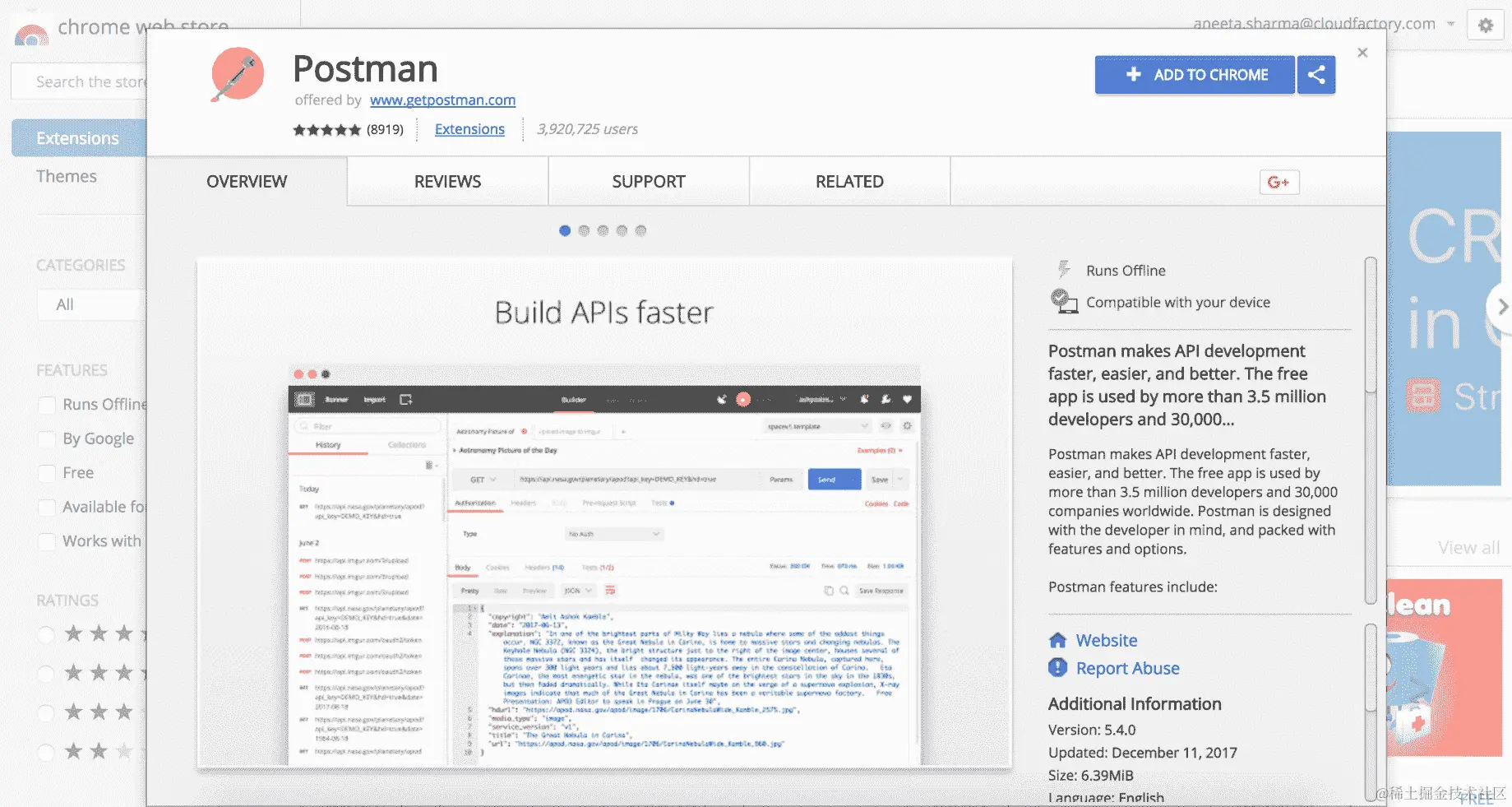Click the (8919) review count
1512x807 pixels.
[x=385, y=129]
